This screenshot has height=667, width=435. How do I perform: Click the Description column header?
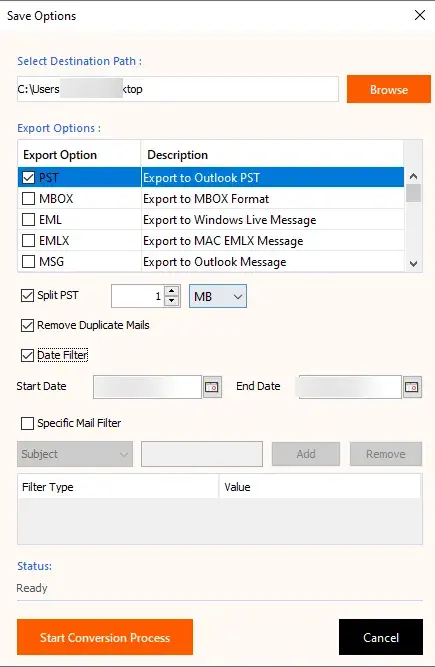272,154
